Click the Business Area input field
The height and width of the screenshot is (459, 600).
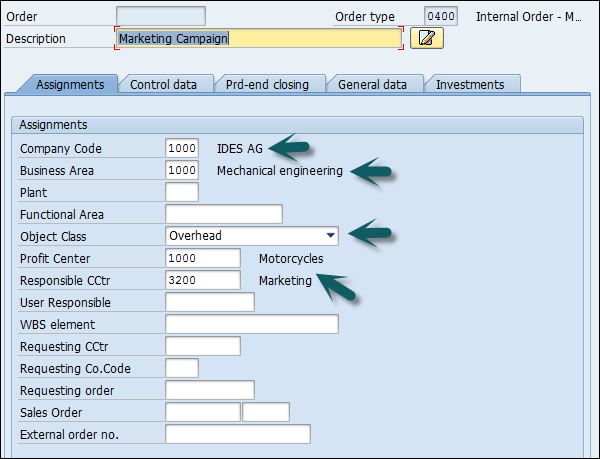(x=182, y=170)
